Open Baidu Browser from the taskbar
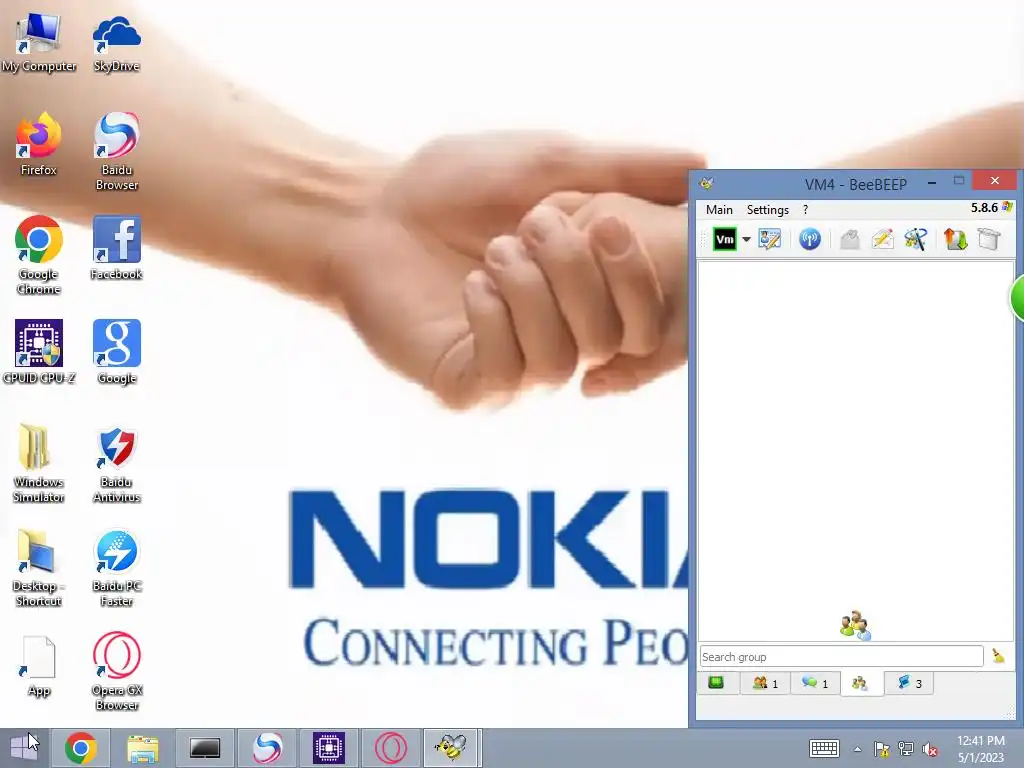Image resolution: width=1024 pixels, height=768 pixels. pyautogui.click(x=266, y=748)
